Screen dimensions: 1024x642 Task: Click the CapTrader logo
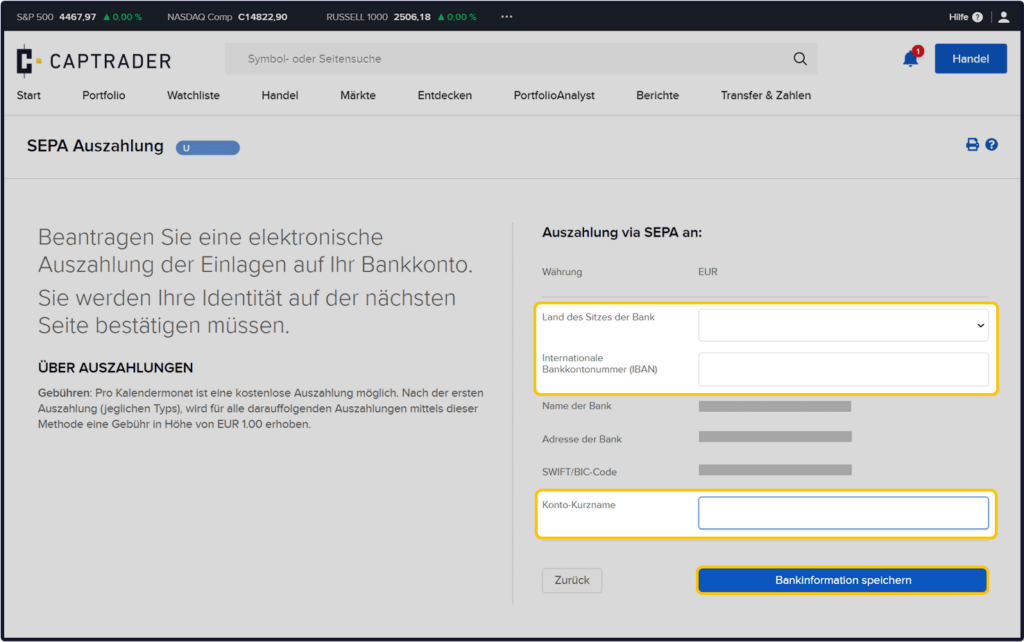[94, 61]
